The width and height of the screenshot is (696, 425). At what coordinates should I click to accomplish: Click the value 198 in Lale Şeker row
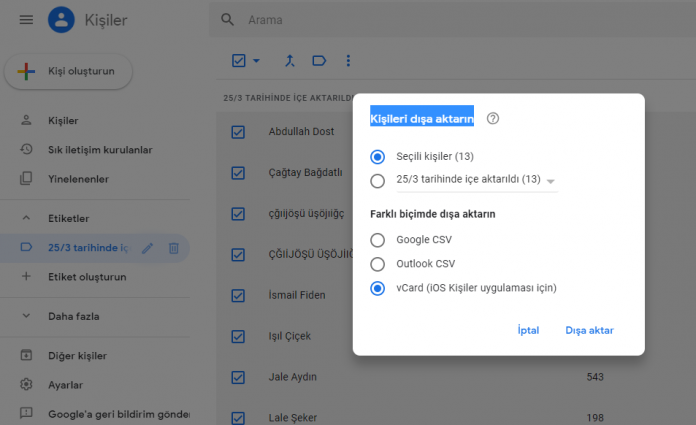[595, 418]
